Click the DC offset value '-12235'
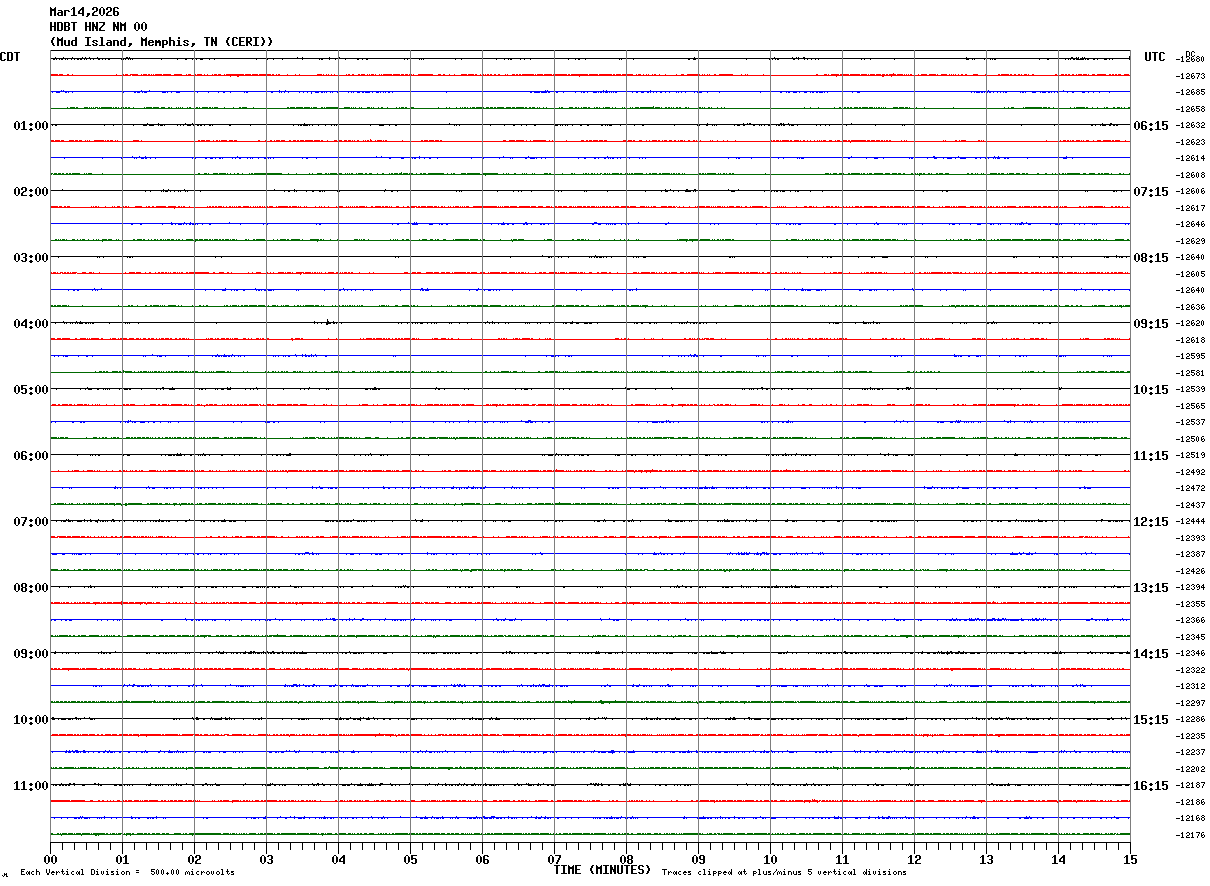The image size is (1210, 886). [x=1190, y=736]
